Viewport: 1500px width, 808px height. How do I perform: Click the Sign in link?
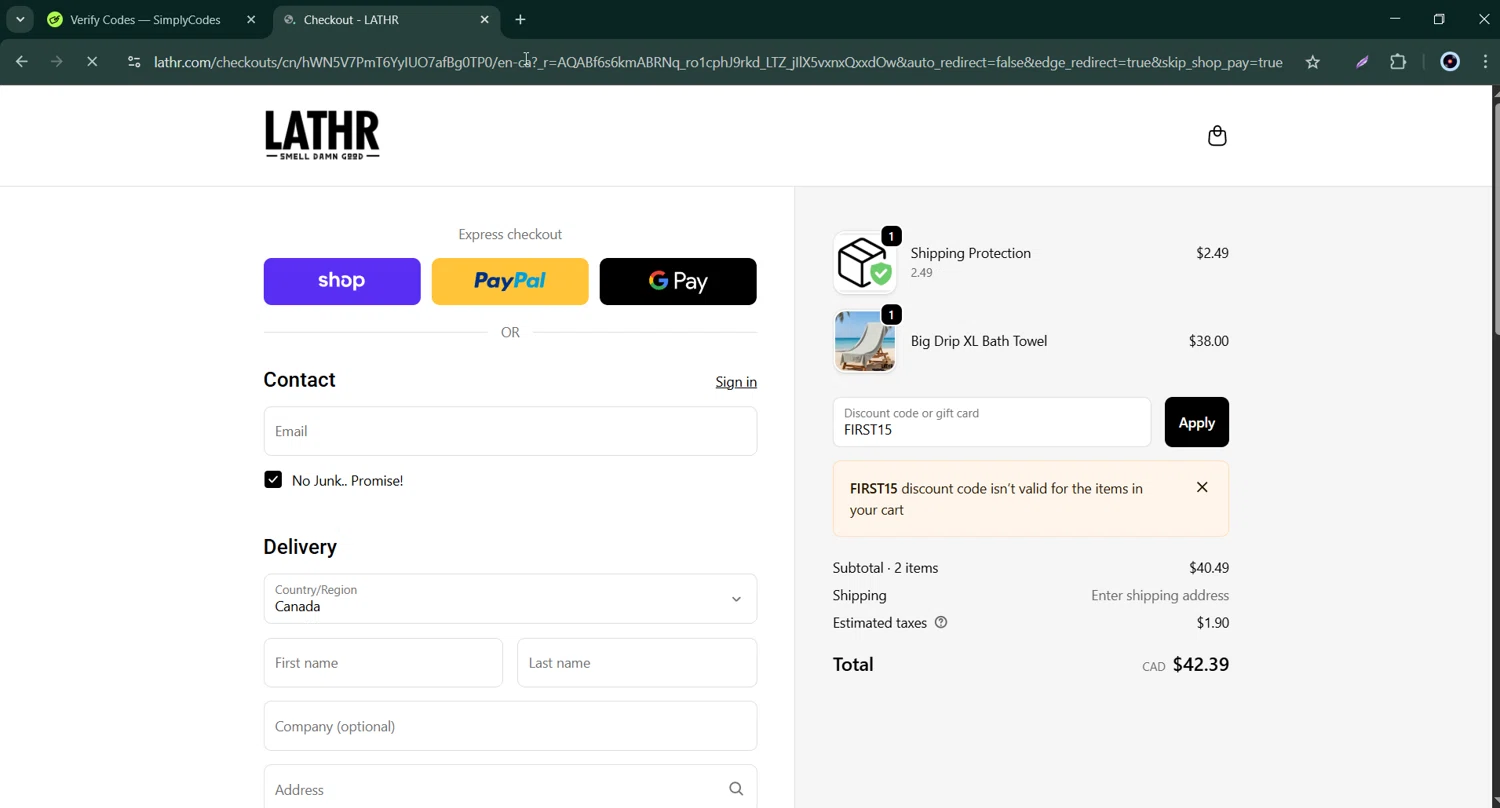736,382
